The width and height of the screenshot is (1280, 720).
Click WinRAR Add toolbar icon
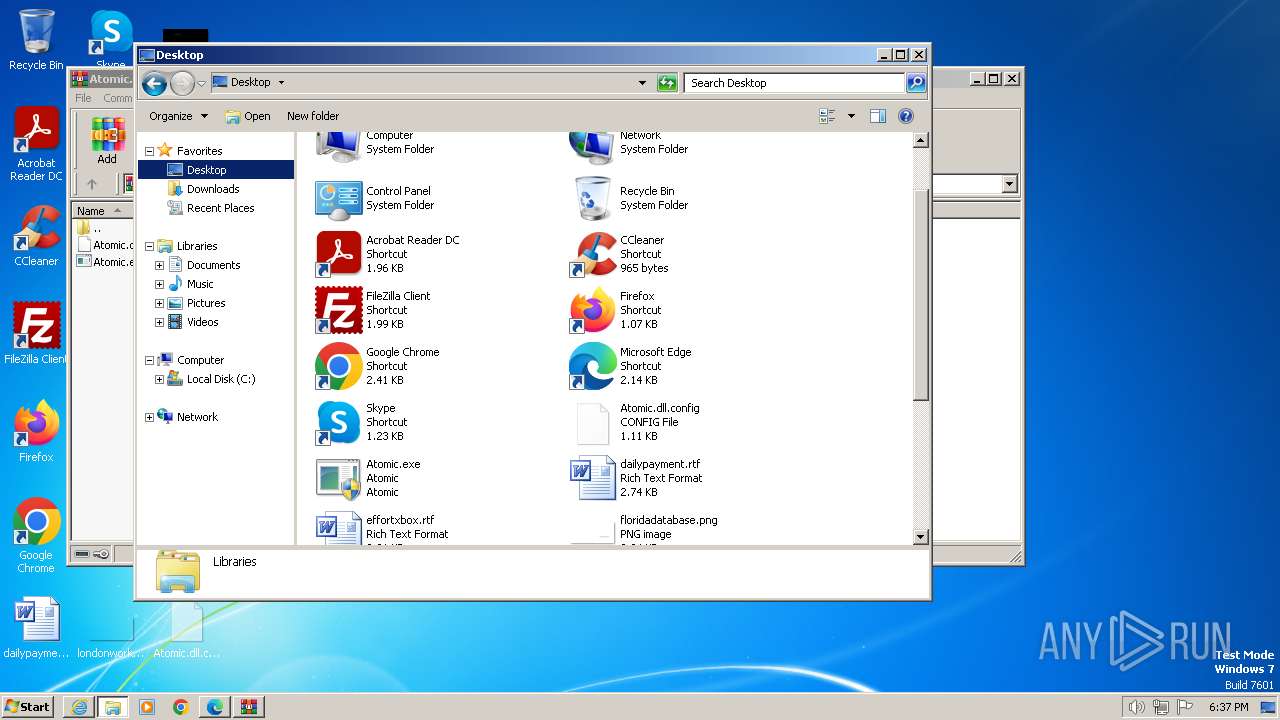pyautogui.click(x=107, y=141)
